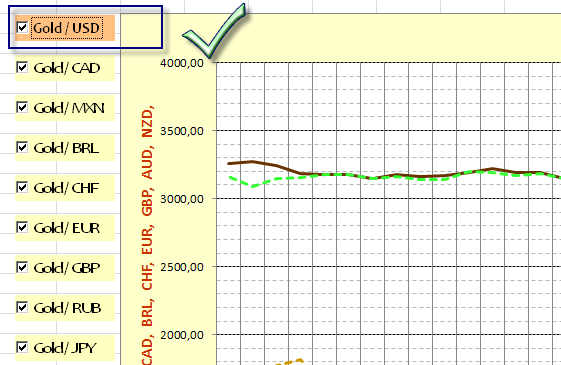Click the red vertical axis title text

click(x=147, y=235)
